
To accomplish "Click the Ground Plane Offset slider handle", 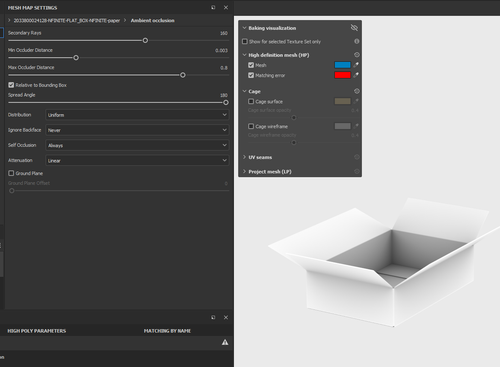I will (x=12, y=191).
